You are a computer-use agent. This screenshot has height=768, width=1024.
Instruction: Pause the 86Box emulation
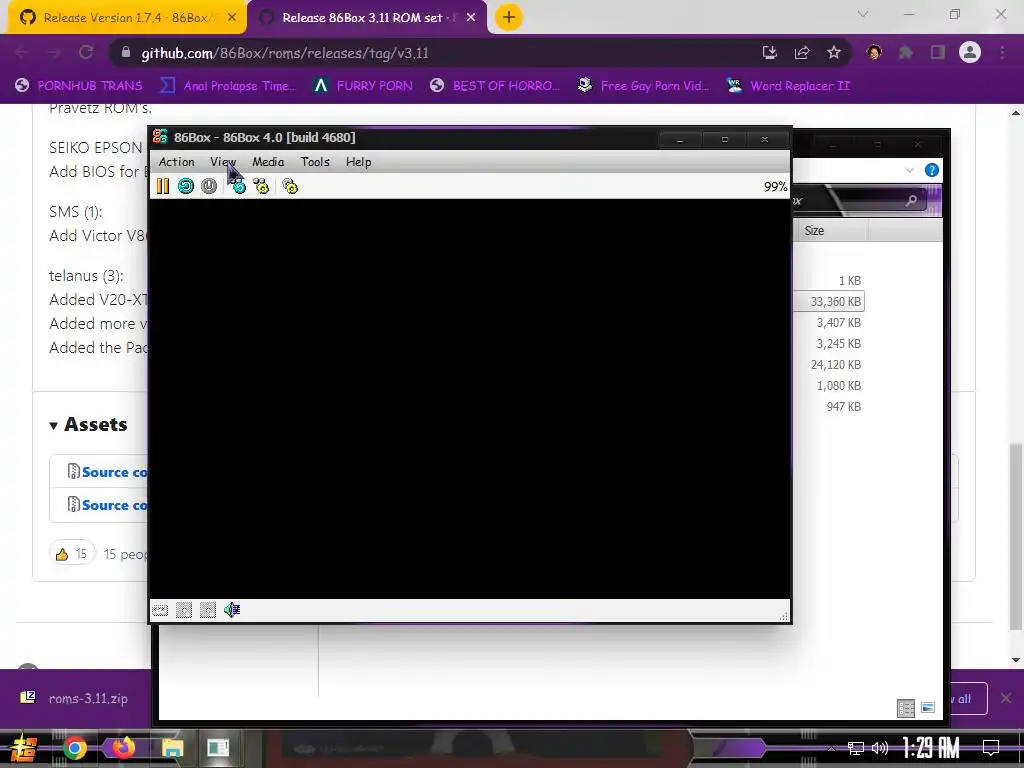[163, 186]
